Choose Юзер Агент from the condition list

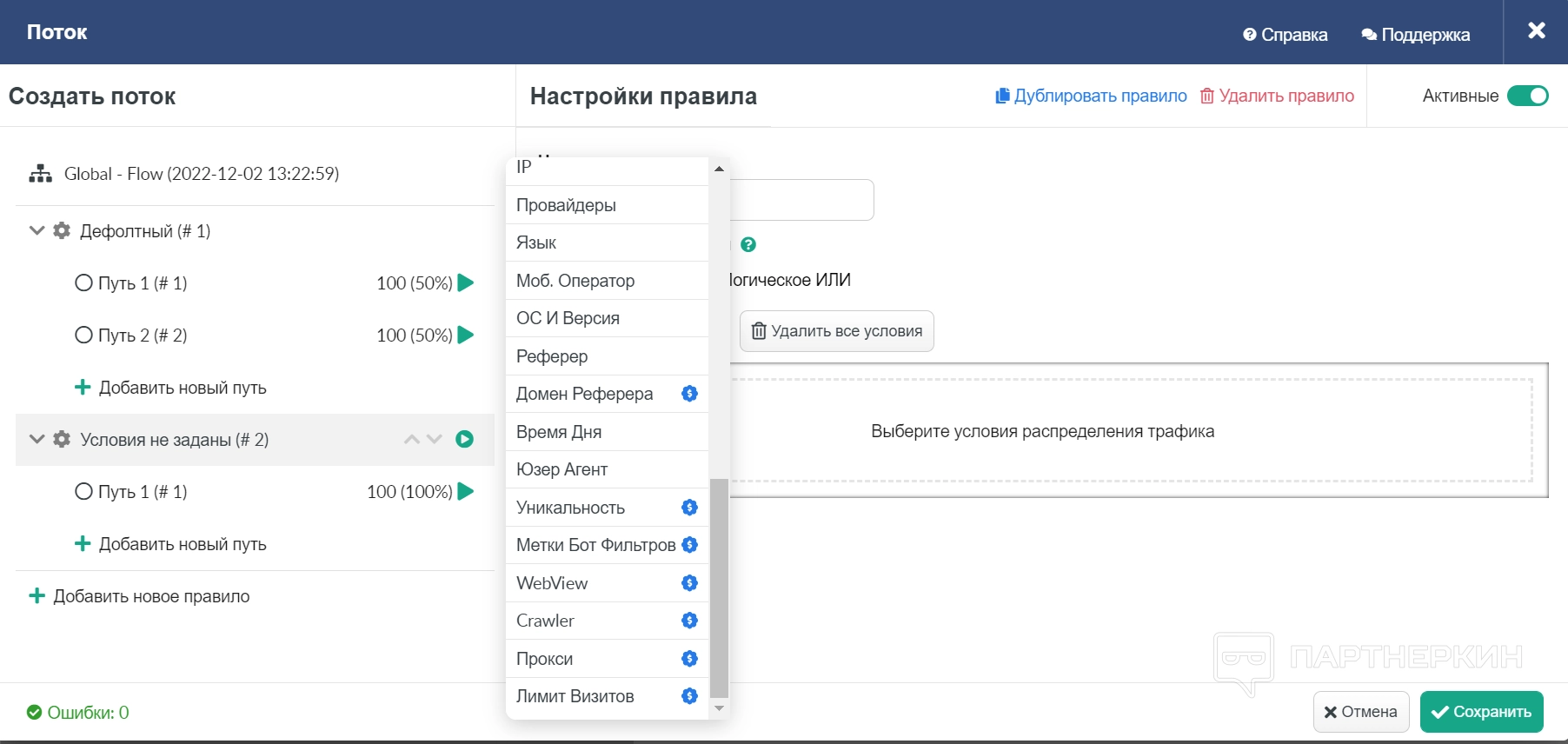(561, 469)
